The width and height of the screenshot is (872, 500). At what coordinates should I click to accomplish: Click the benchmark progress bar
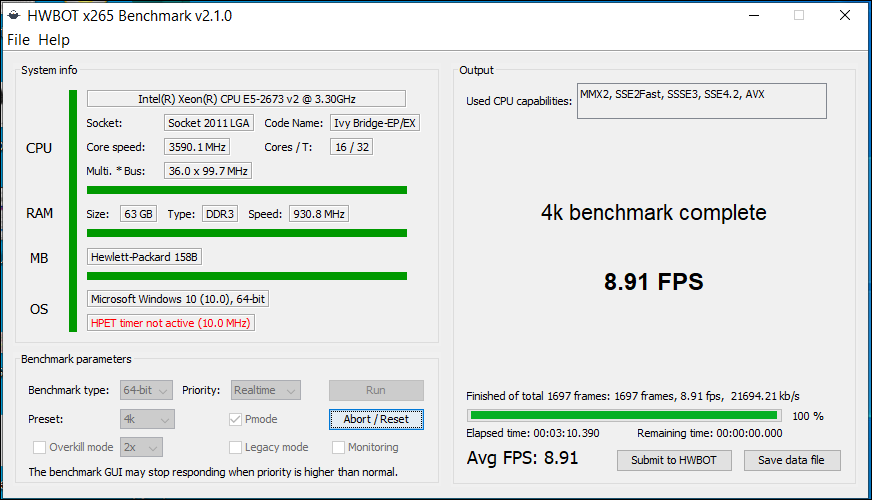[624, 415]
